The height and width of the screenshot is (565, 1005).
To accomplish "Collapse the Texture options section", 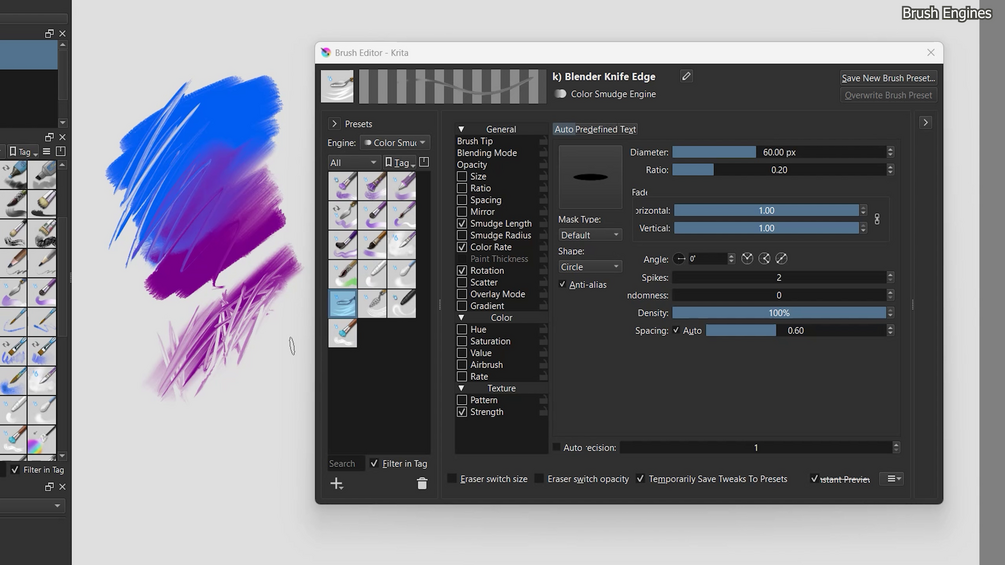I will coord(461,388).
